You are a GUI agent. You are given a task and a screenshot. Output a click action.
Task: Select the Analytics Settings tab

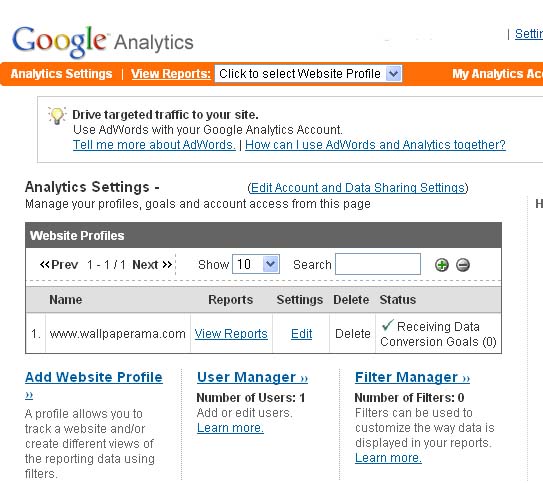pyautogui.click(x=61, y=74)
